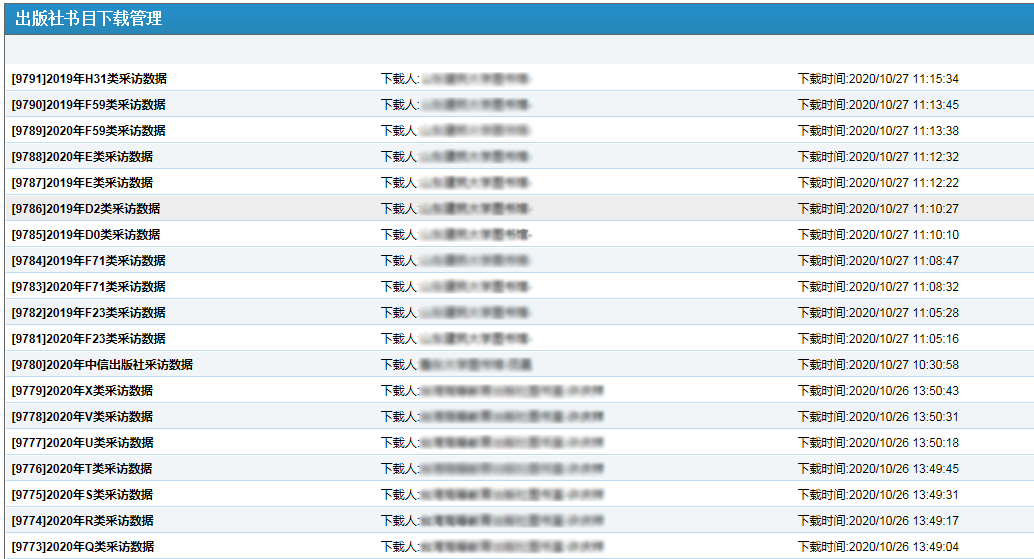Select record [9789] 2020年F59类采访数据
The width and height of the screenshot is (1034, 559).
(89, 131)
